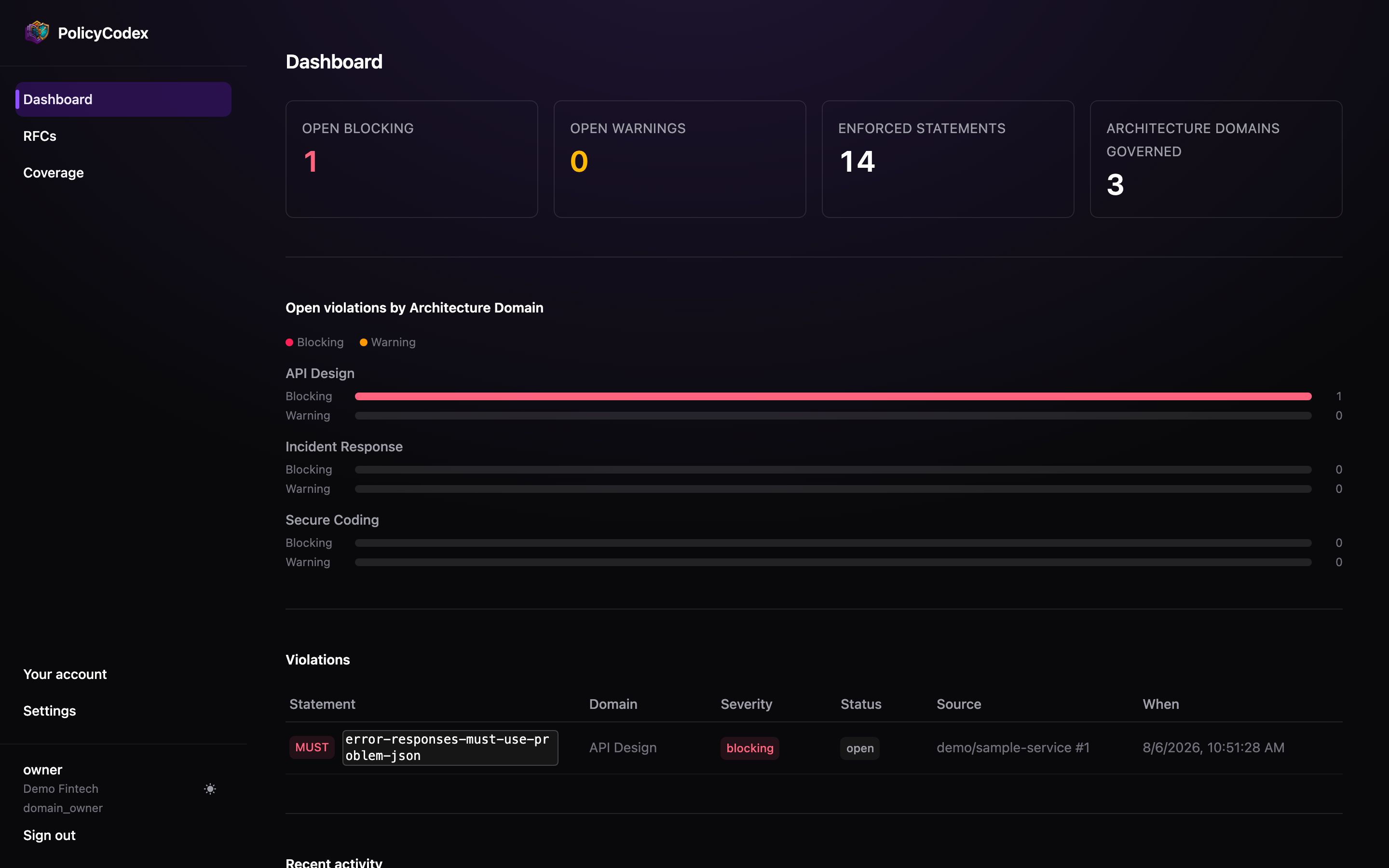Click the open status badge
The height and width of the screenshot is (868, 1389).
[860, 748]
